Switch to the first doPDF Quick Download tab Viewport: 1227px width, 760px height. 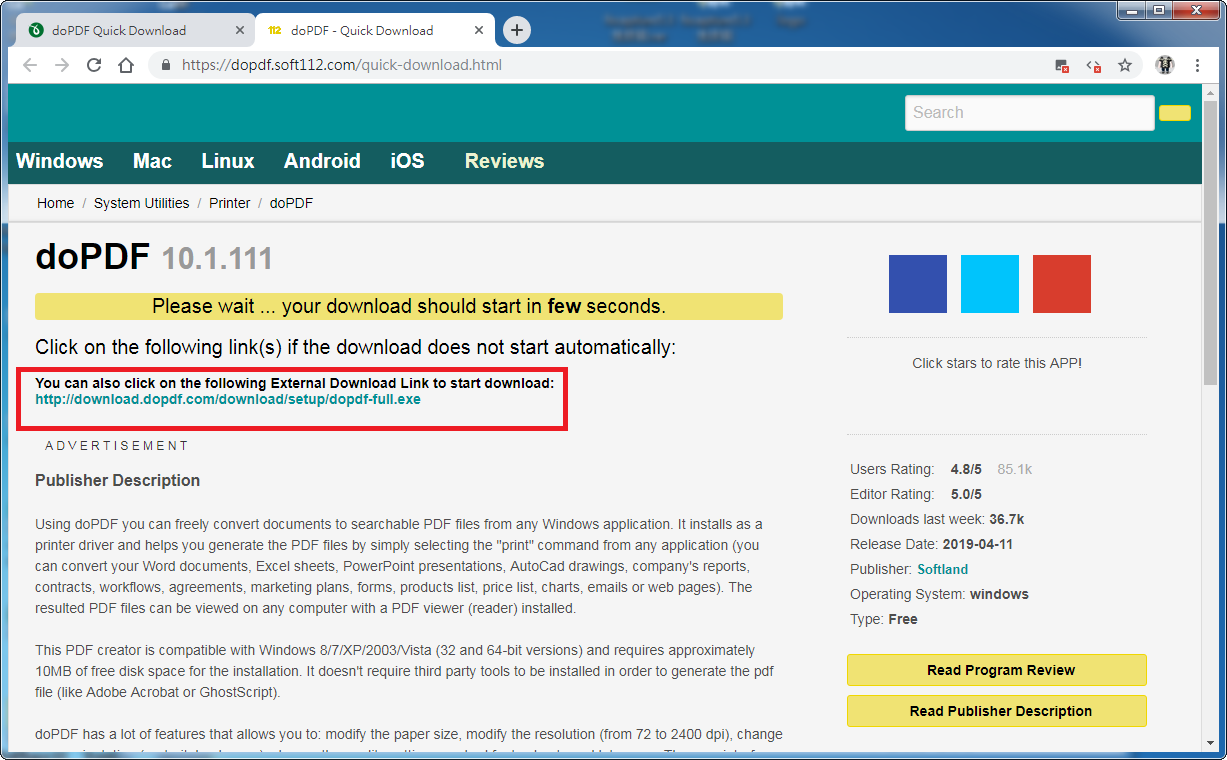point(132,30)
